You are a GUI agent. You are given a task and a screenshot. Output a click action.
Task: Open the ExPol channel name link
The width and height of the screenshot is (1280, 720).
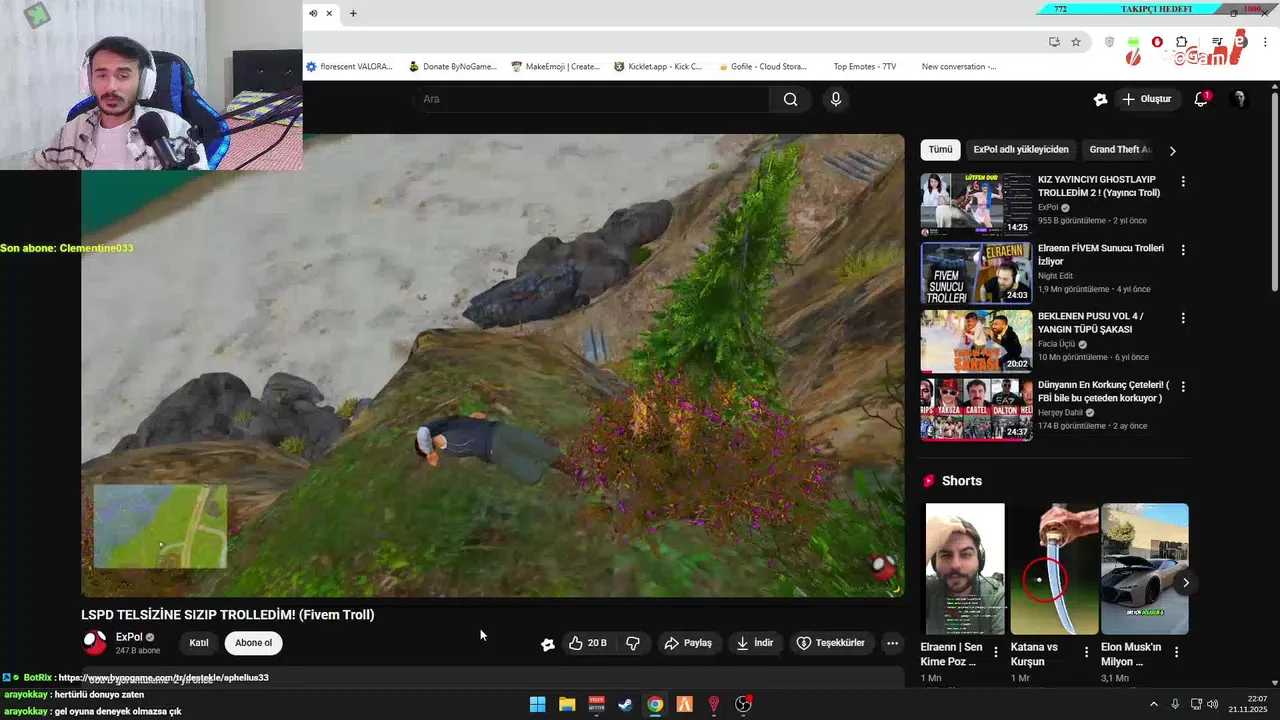point(129,637)
